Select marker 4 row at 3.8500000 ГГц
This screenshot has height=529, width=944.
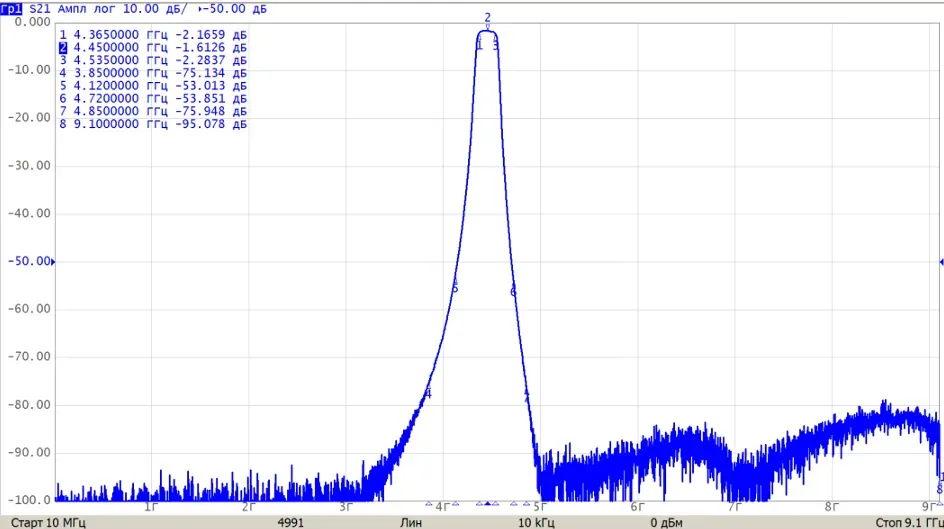coord(153,73)
